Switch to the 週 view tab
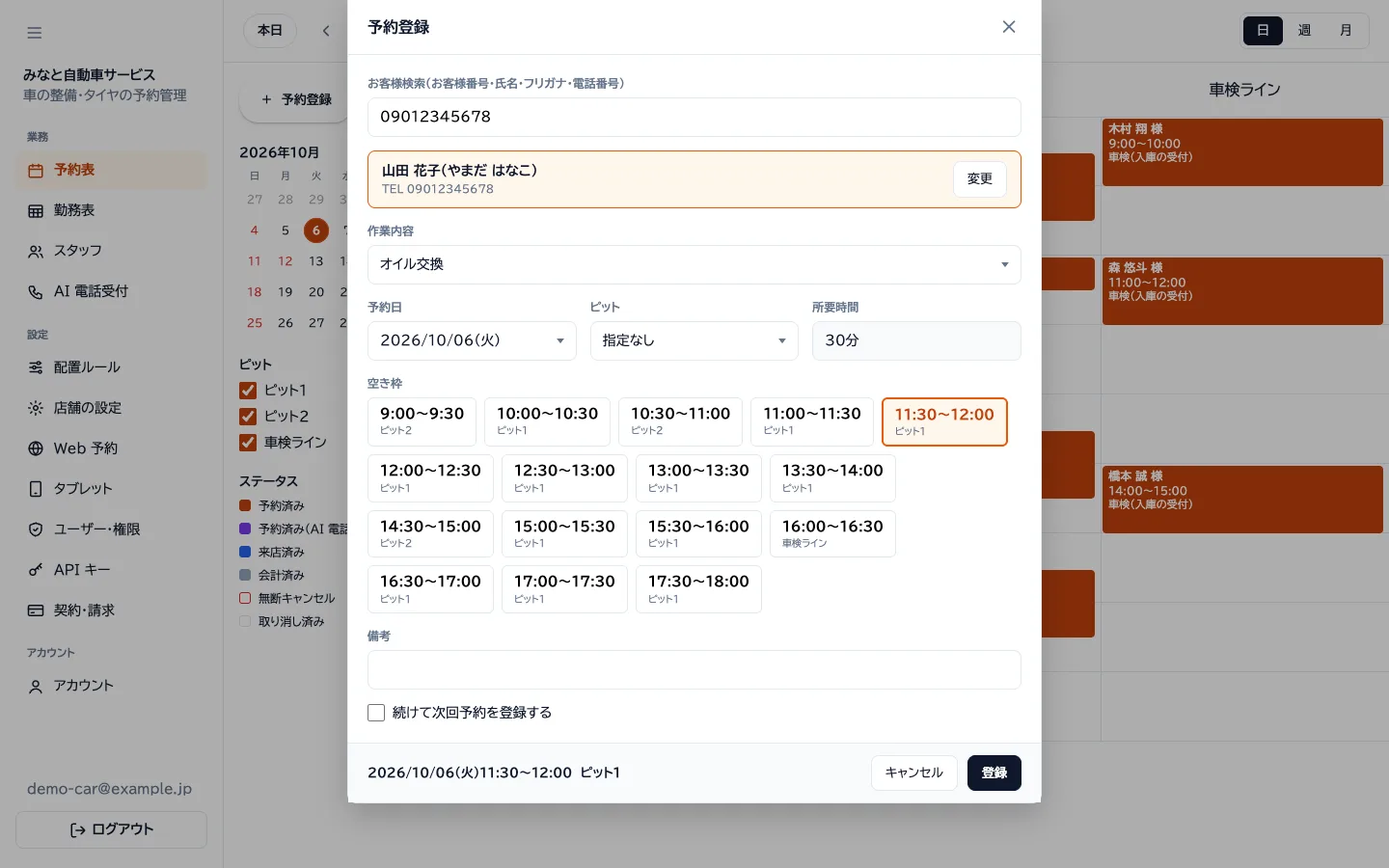The height and width of the screenshot is (868, 1389). coord(1304,31)
